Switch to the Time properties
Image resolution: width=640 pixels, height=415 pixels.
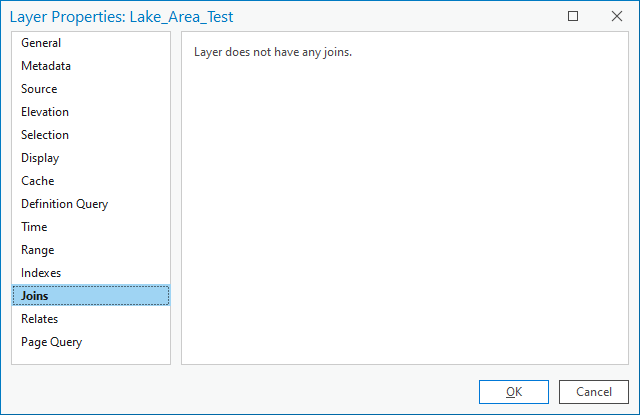(x=34, y=227)
